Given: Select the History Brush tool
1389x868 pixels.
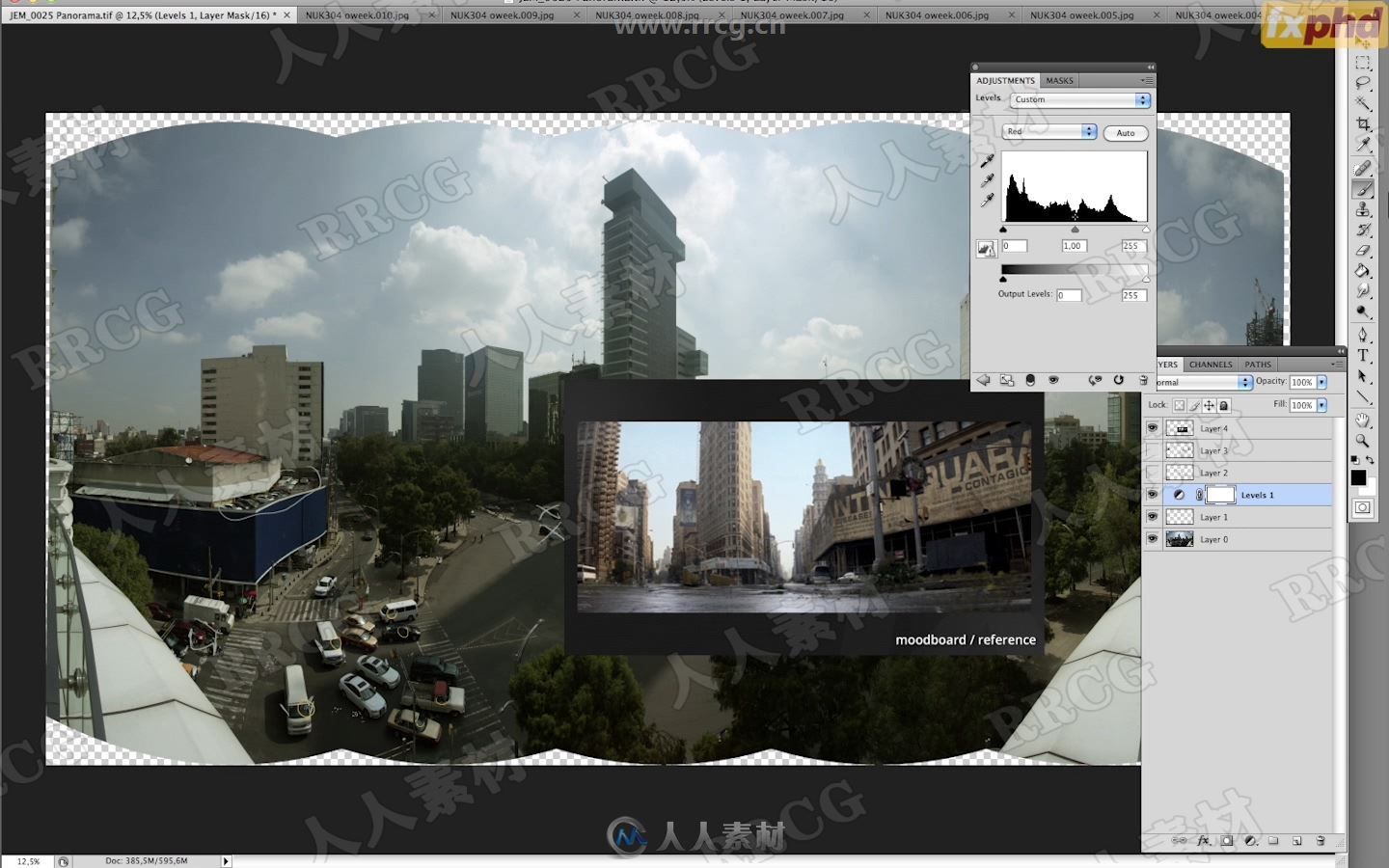Looking at the screenshot, I should [x=1363, y=230].
